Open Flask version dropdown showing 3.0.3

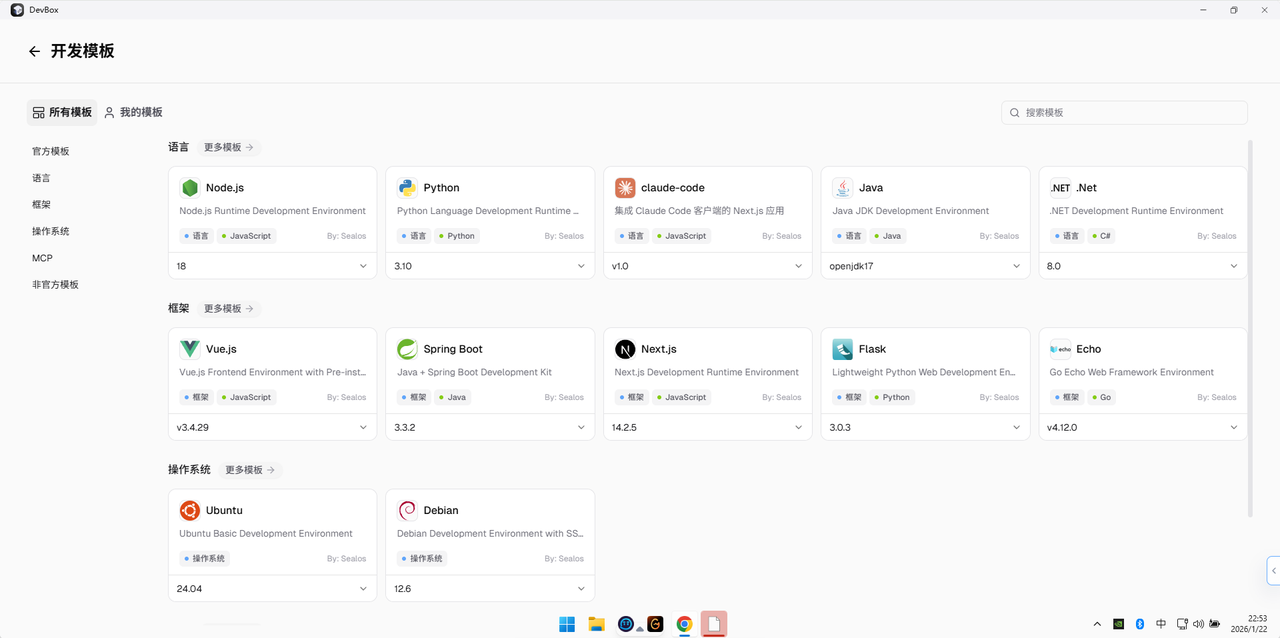point(926,427)
